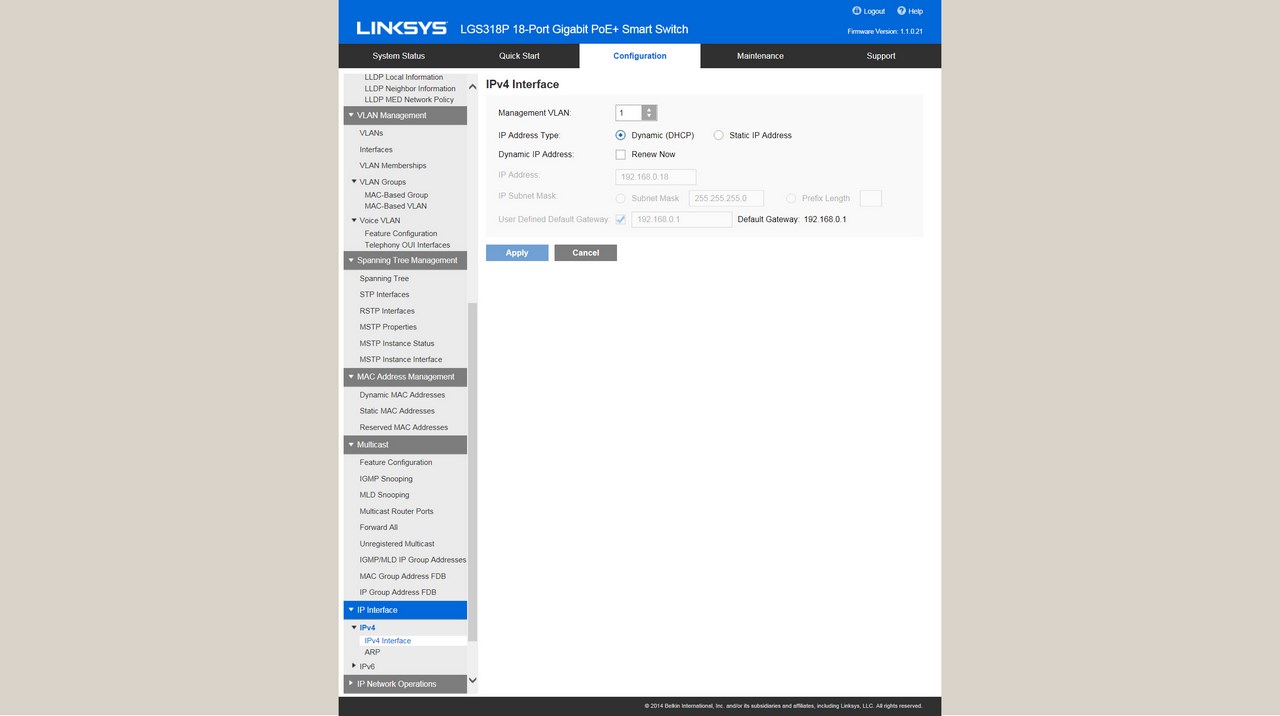Open LLDP Neighbor Information
The height and width of the screenshot is (716, 1280).
click(x=410, y=89)
